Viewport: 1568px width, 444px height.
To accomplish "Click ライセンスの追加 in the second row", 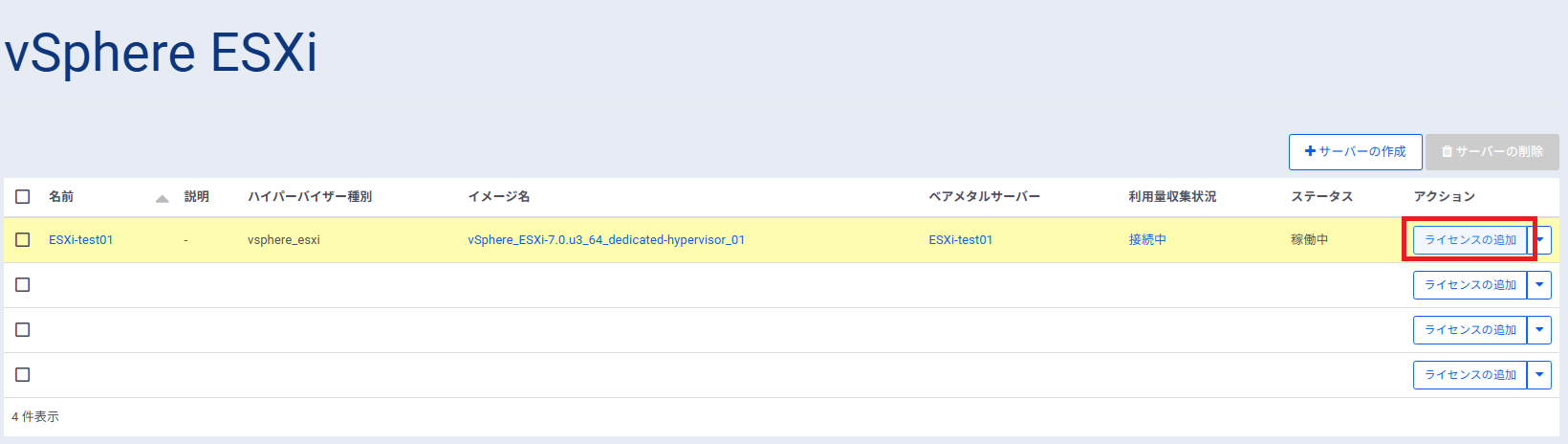I will [x=1470, y=285].
